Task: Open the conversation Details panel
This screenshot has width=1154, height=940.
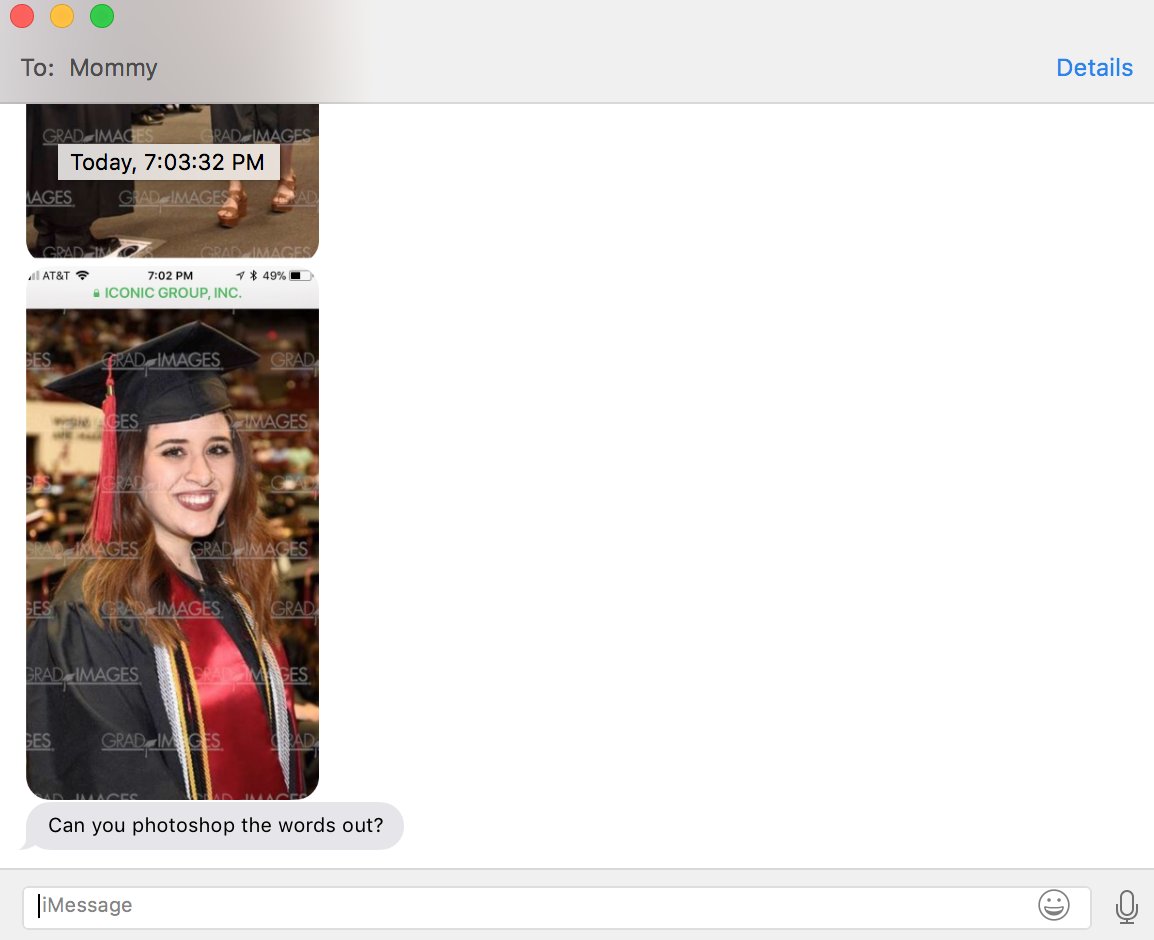Action: coord(1094,68)
